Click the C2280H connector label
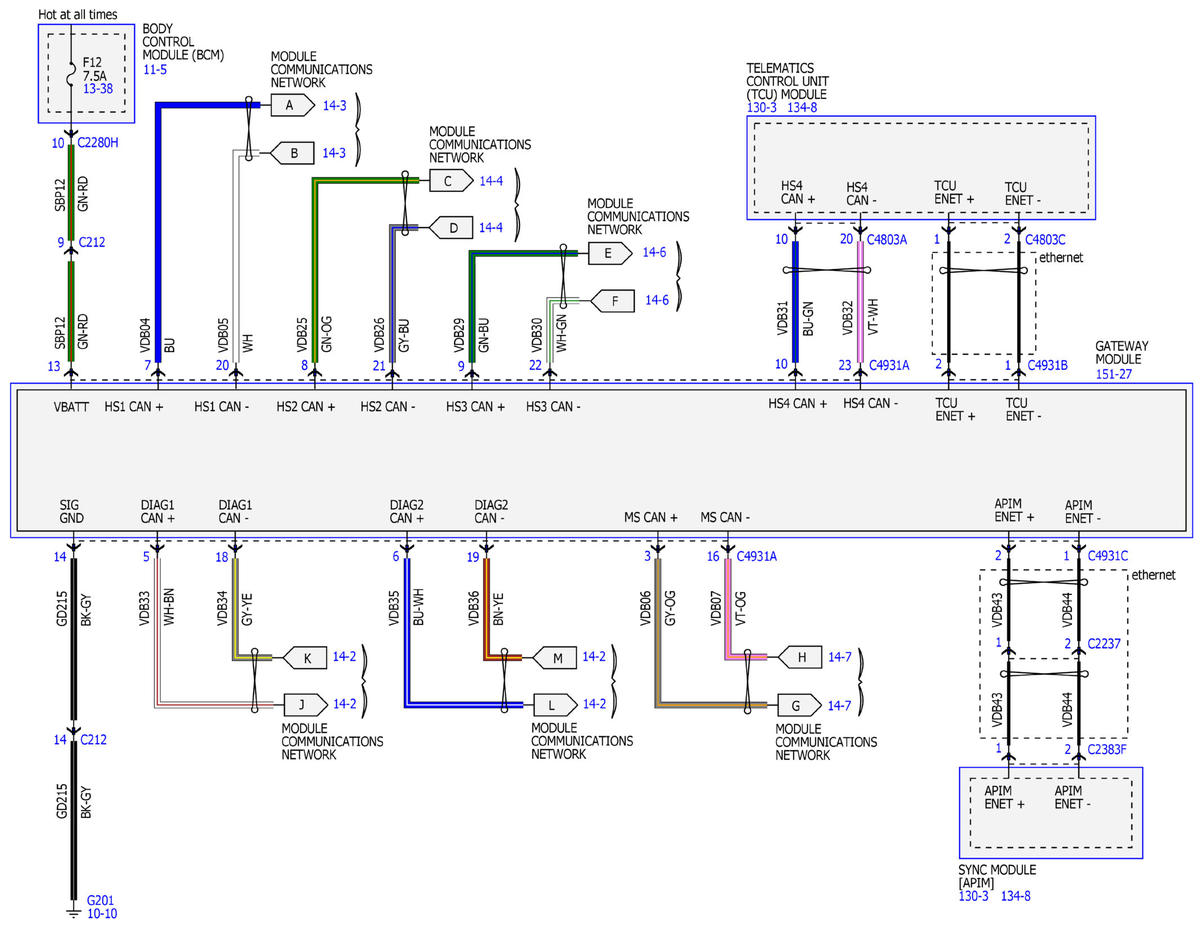The image size is (1200, 927). click(x=98, y=142)
